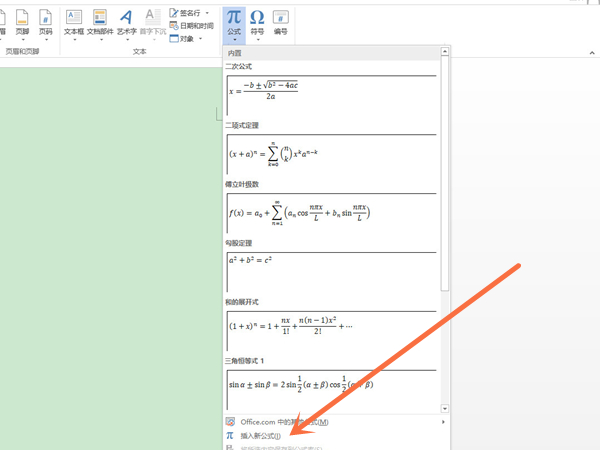Image resolution: width=600 pixels, height=450 pixels.
Task: Insert the 和的展开式 expansion equation
Action: tap(332, 331)
